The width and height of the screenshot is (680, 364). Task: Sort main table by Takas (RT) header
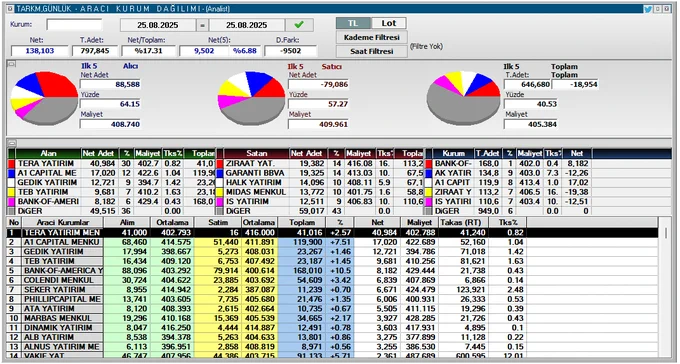click(463, 223)
